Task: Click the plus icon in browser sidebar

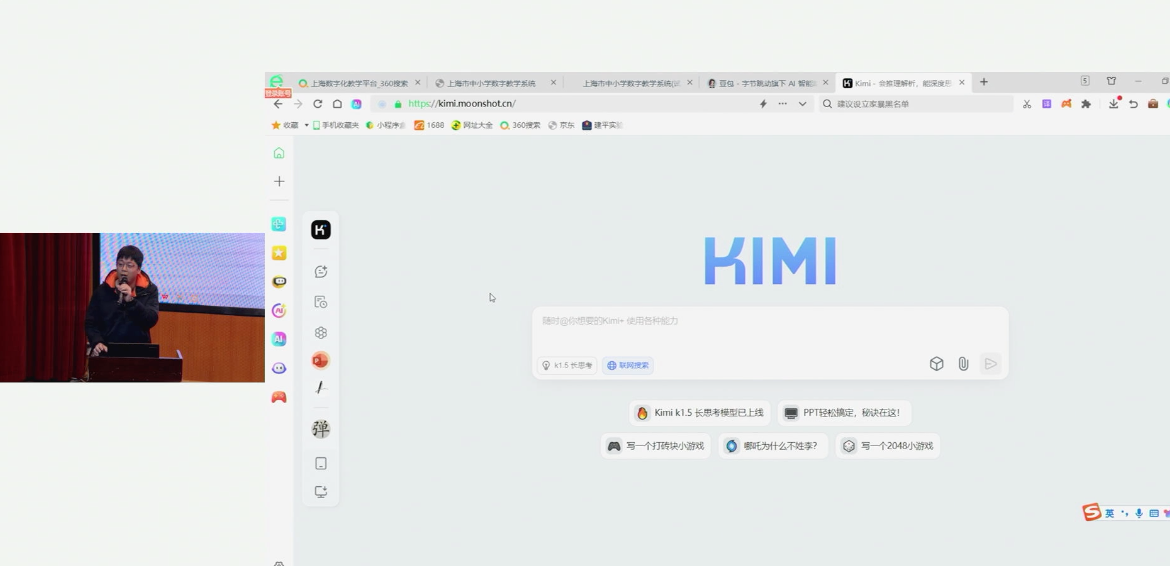Action: pos(279,181)
